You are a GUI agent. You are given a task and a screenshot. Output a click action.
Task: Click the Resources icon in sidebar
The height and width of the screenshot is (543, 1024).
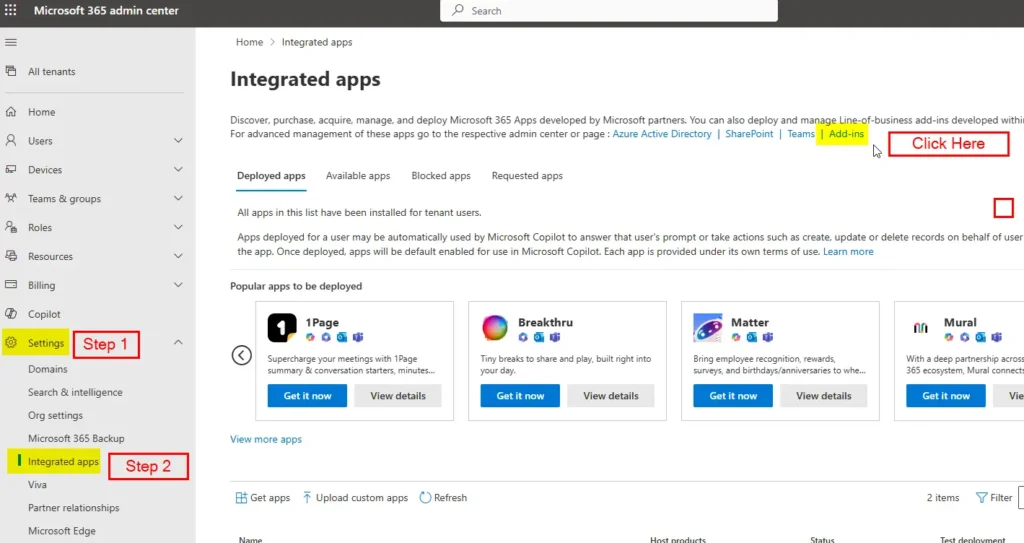tap(11, 256)
